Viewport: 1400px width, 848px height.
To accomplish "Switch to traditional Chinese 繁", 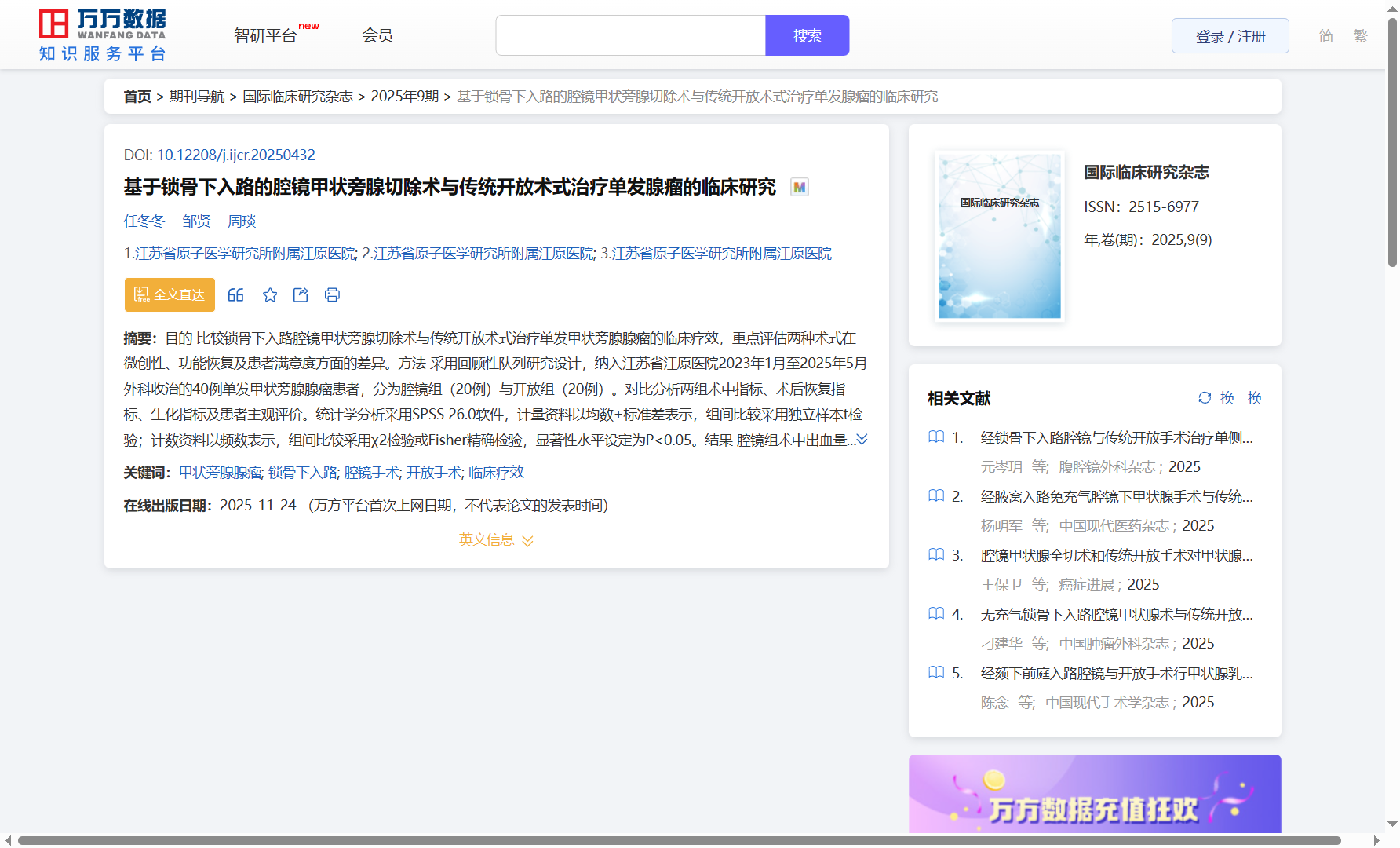I will pyautogui.click(x=1360, y=36).
